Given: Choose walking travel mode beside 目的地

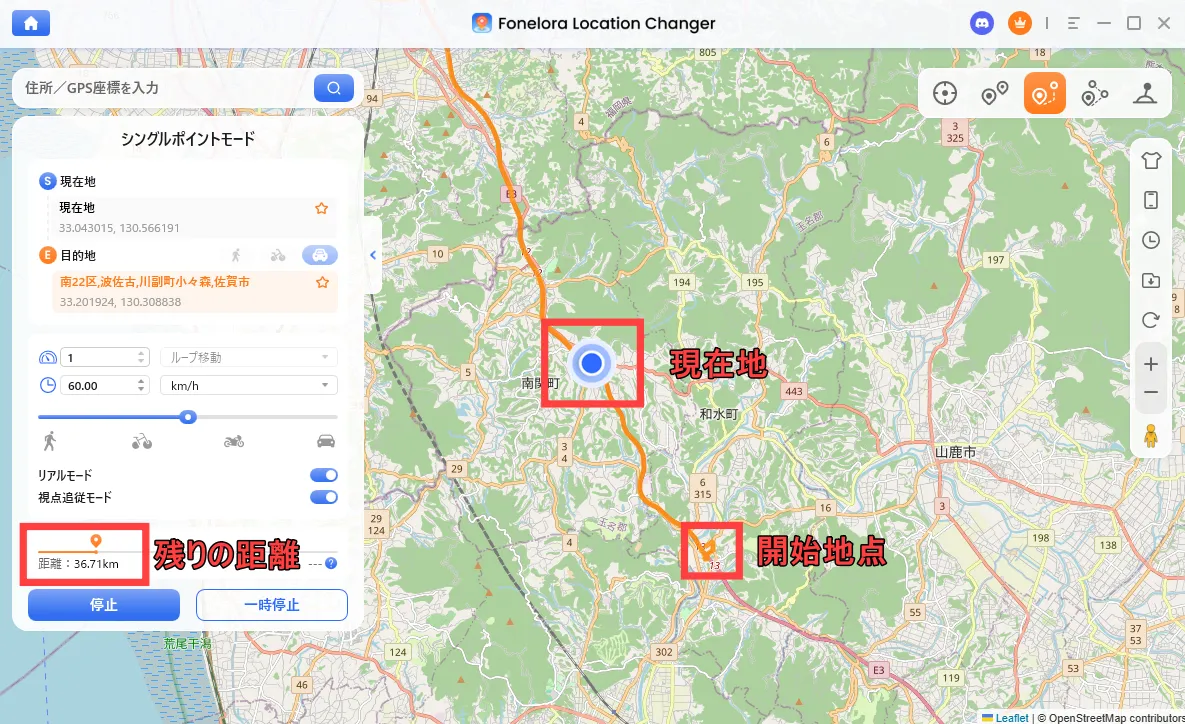Looking at the screenshot, I should 237,255.
